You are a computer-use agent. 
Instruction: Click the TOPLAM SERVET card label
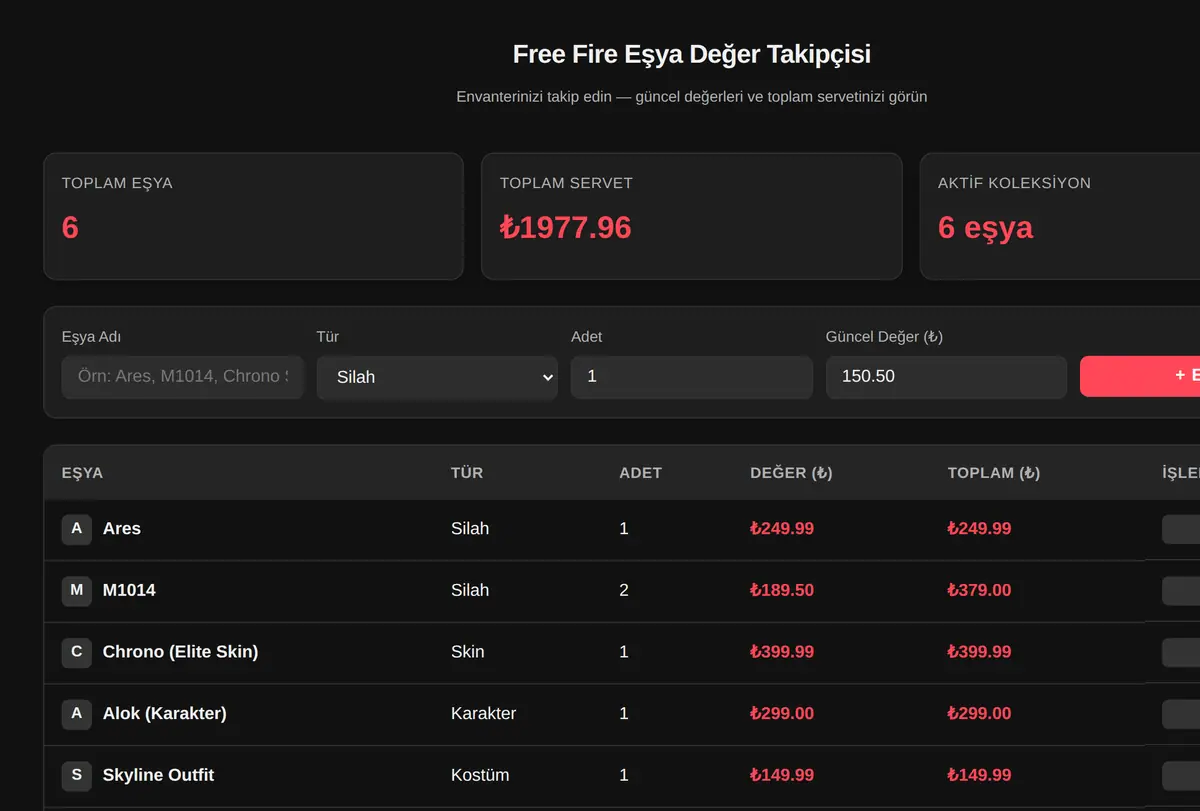[566, 183]
